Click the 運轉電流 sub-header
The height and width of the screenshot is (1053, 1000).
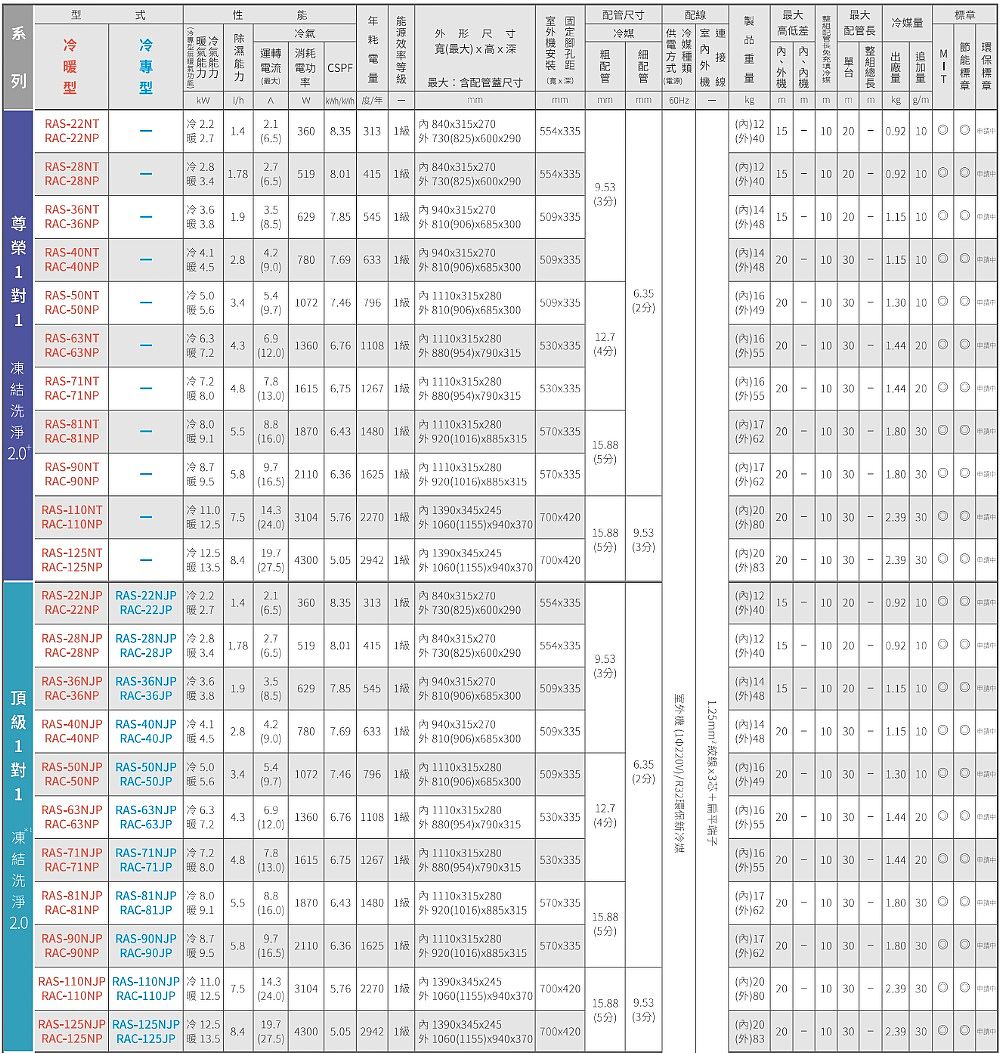tap(271, 66)
